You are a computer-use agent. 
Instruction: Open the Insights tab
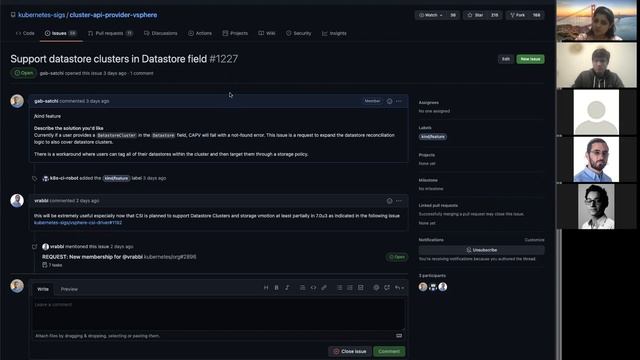tap(334, 33)
